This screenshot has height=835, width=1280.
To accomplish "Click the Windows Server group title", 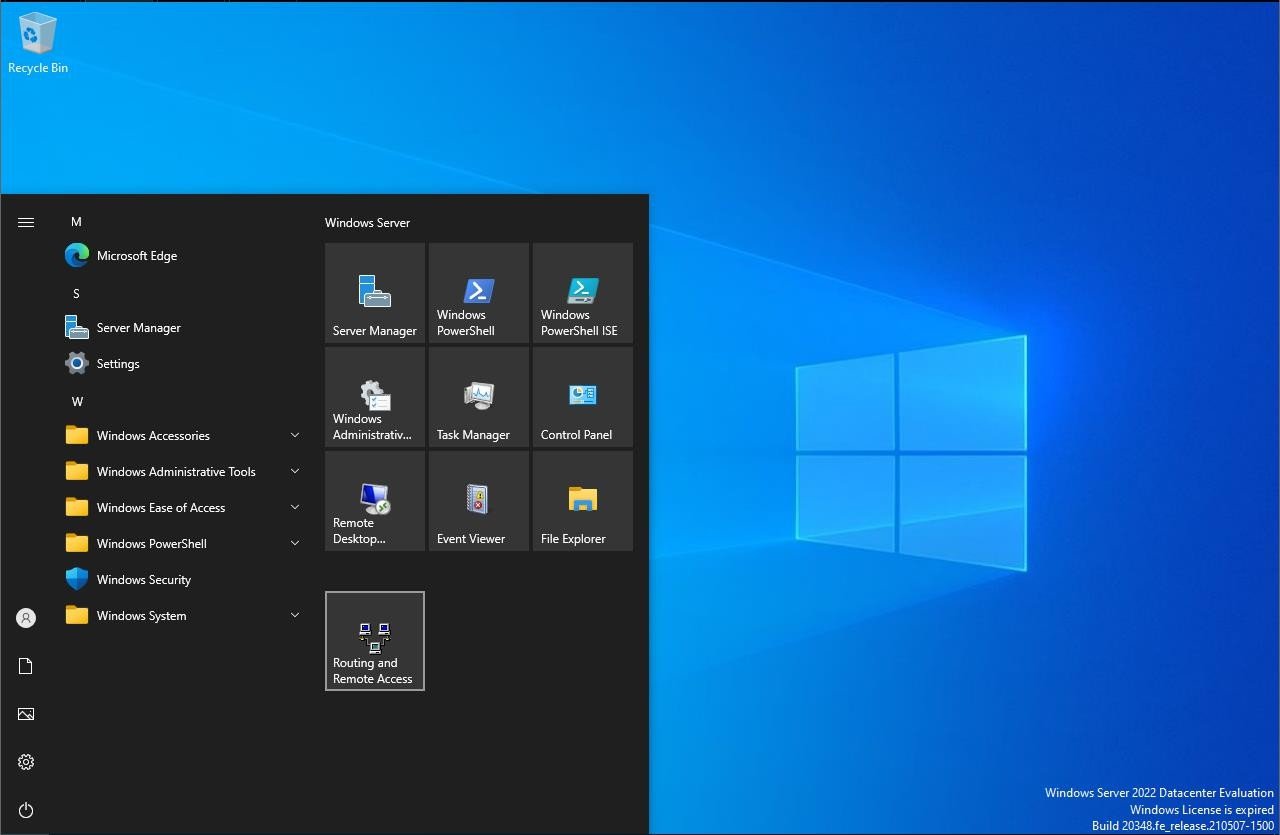I will click(x=367, y=223).
